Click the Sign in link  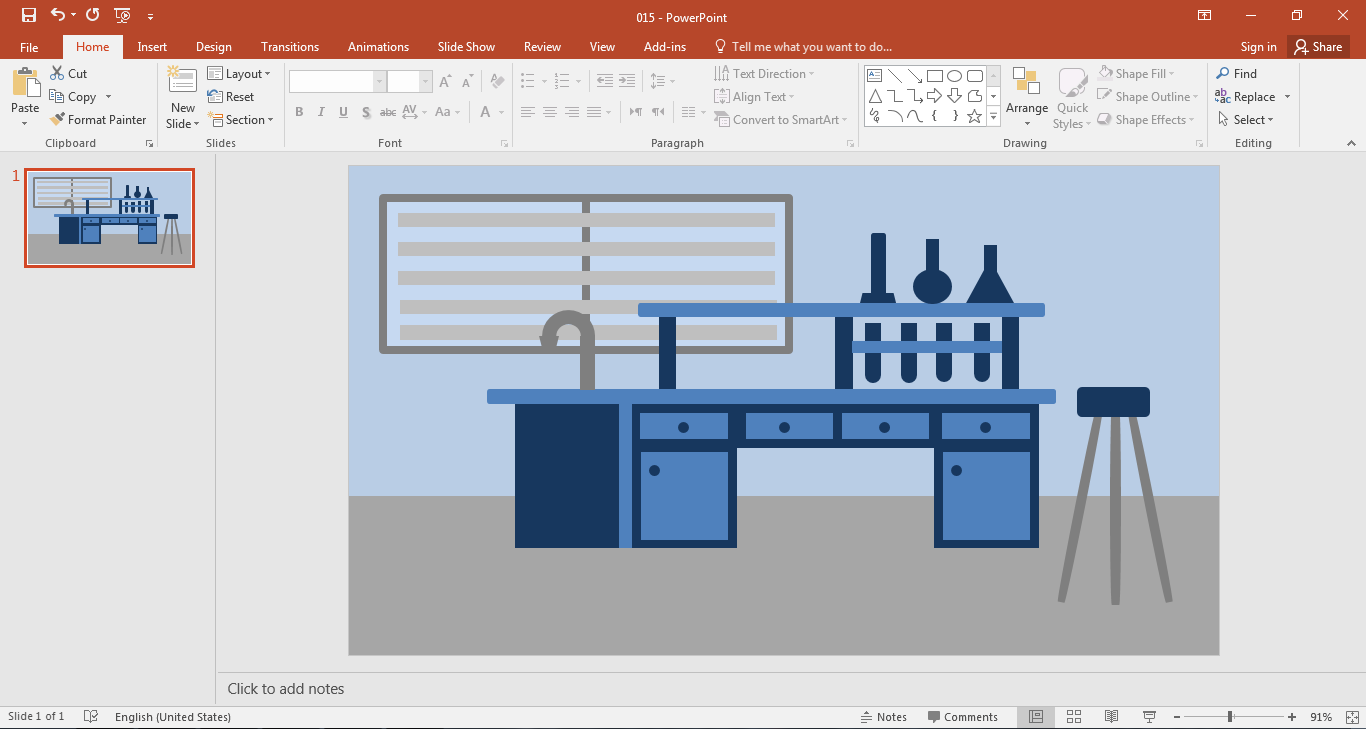pyautogui.click(x=1258, y=47)
